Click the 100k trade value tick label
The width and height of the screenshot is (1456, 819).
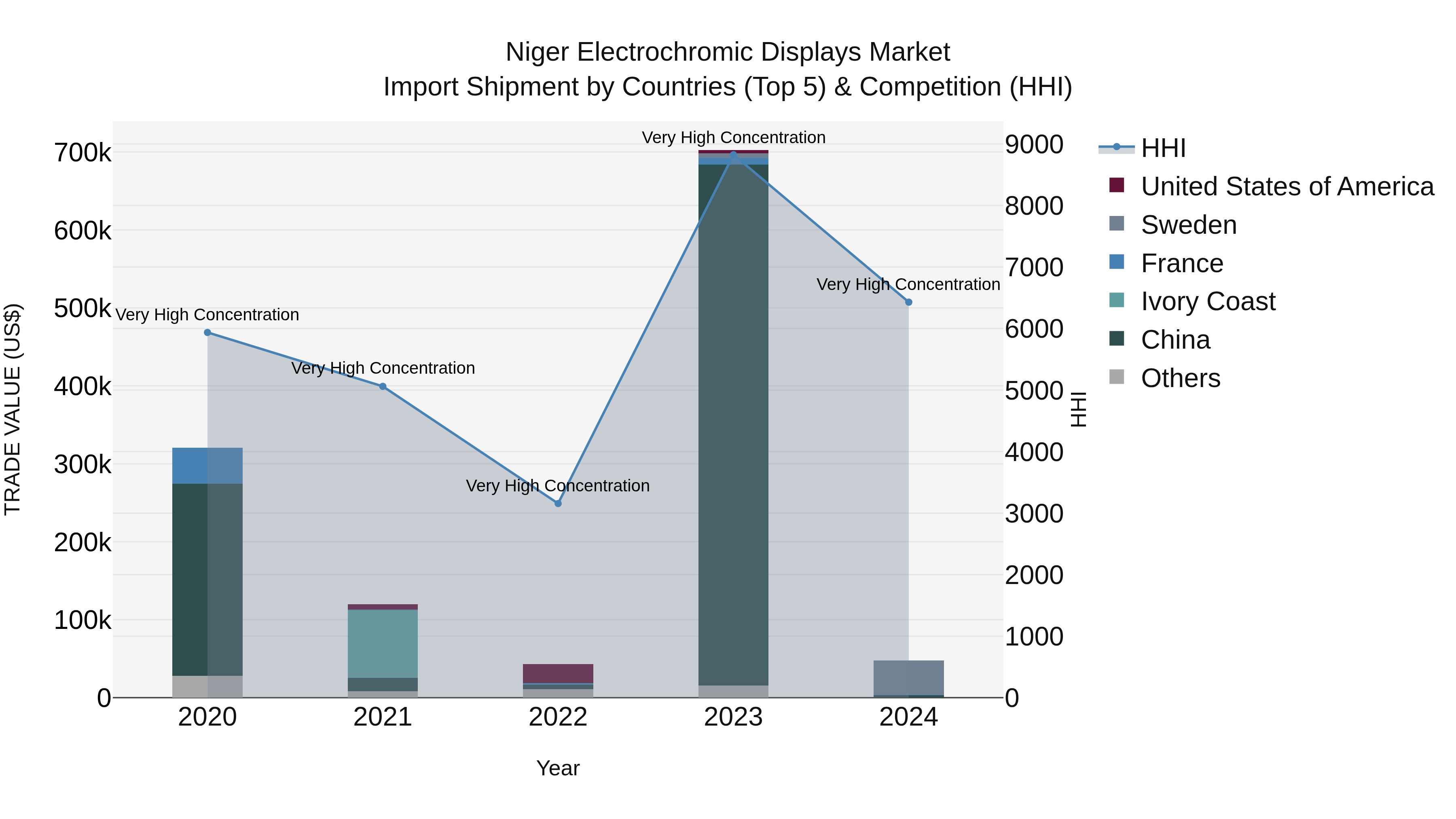[x=83, y=620]
